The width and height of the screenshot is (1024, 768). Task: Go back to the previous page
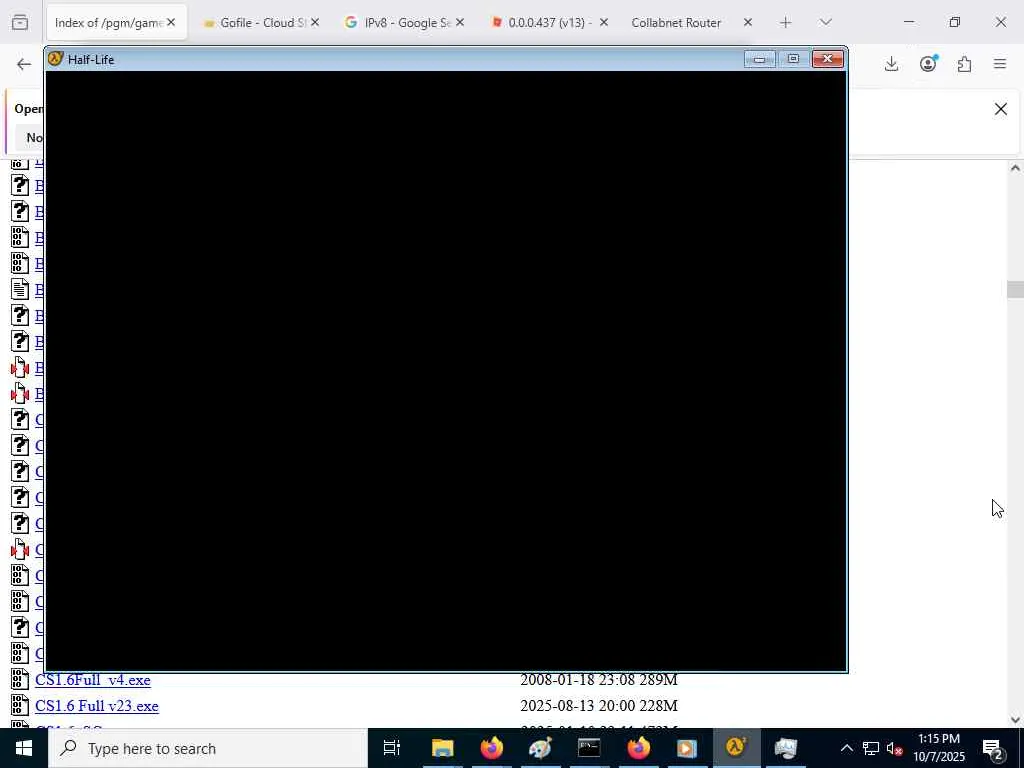pyautogui.click(x=24, y=64)
